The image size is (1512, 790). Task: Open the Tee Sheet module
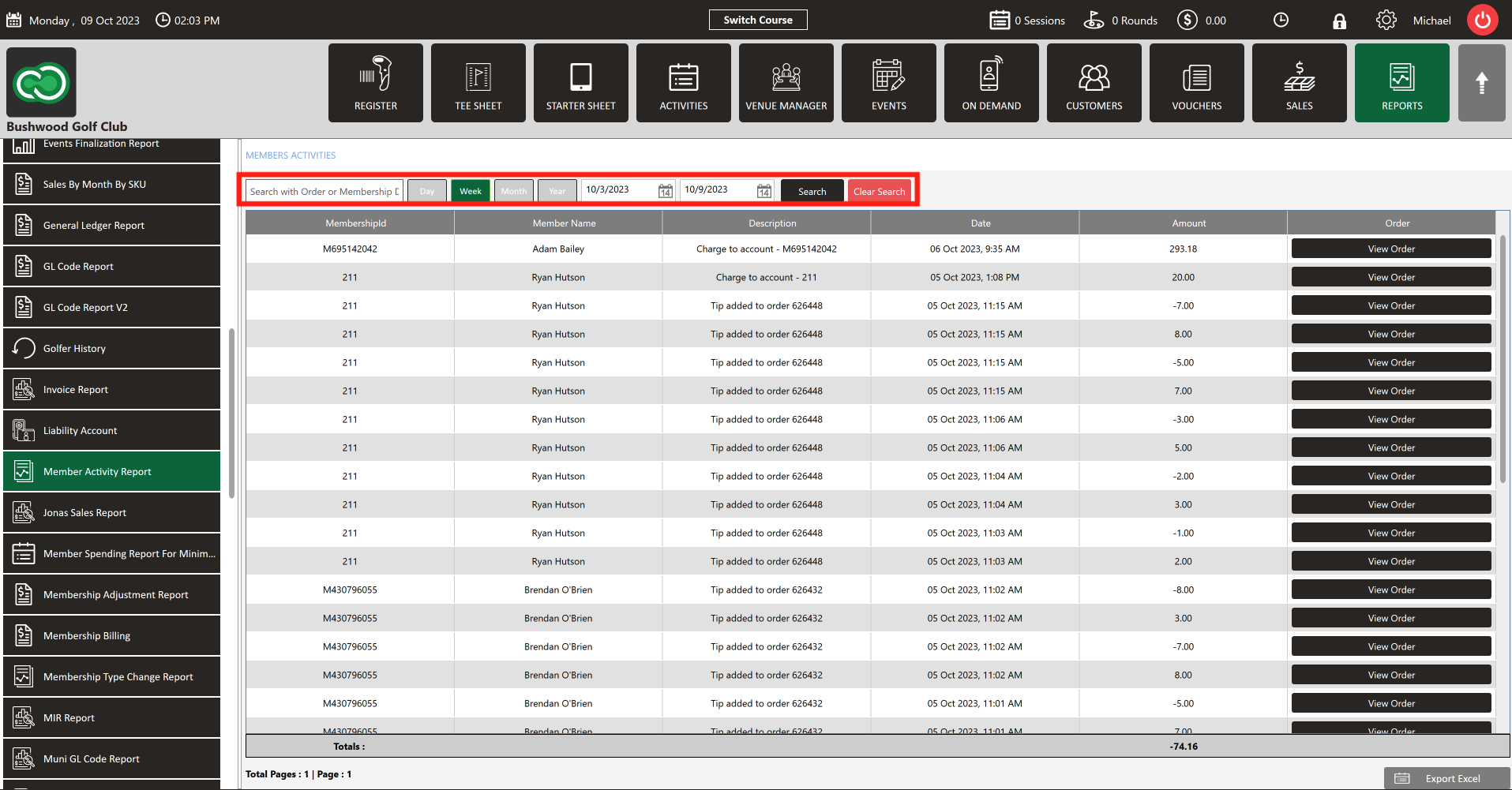[x=478, y=83]
